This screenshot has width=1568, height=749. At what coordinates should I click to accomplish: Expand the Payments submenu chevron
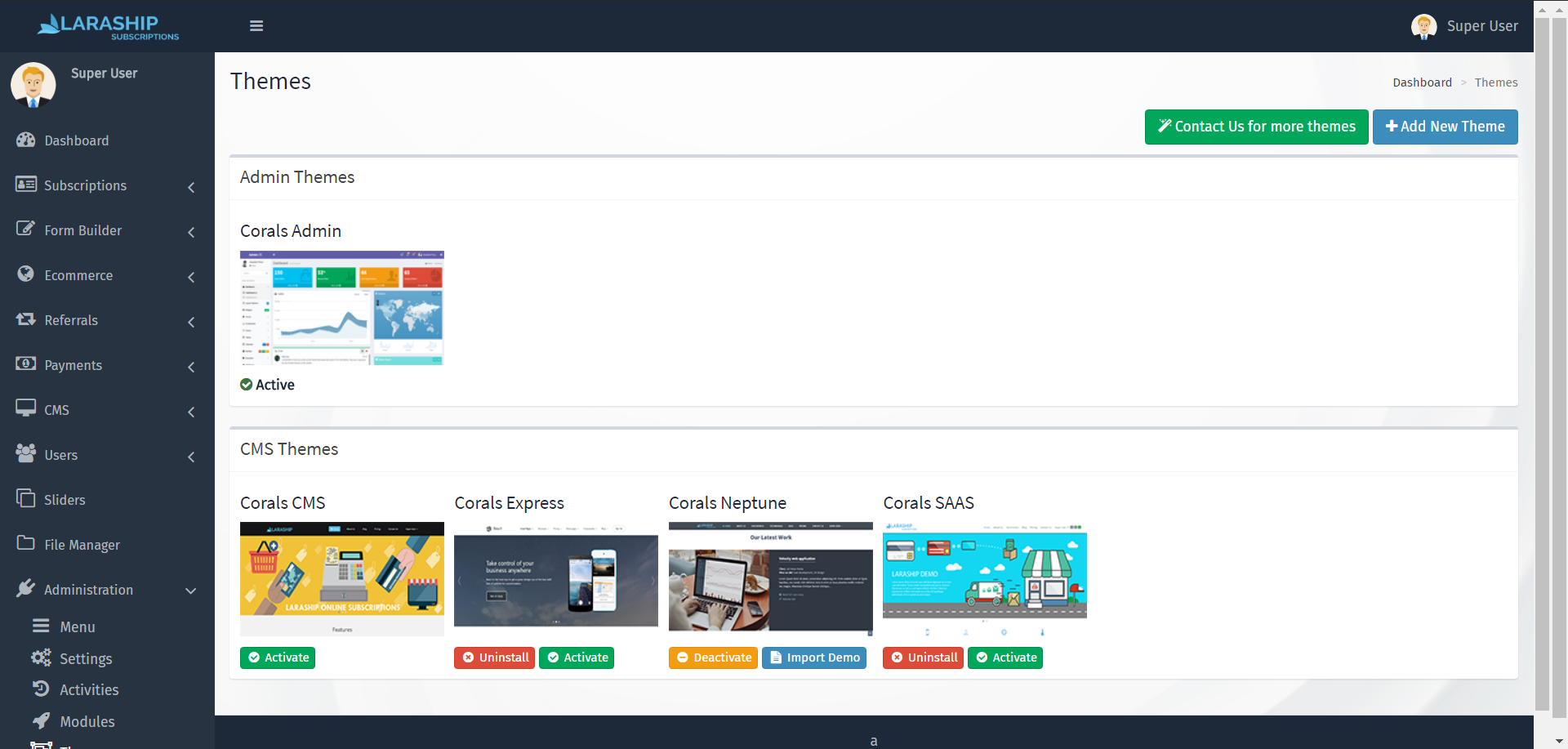(x=191, y=367)
